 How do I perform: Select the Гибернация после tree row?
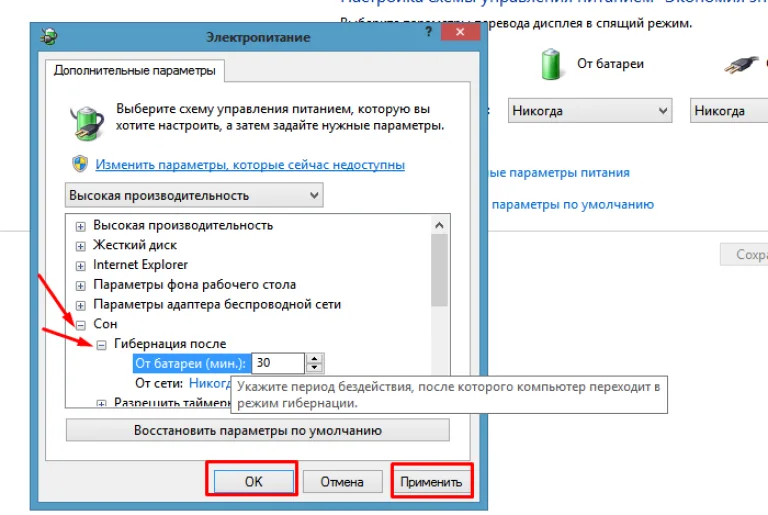[170, 344]
